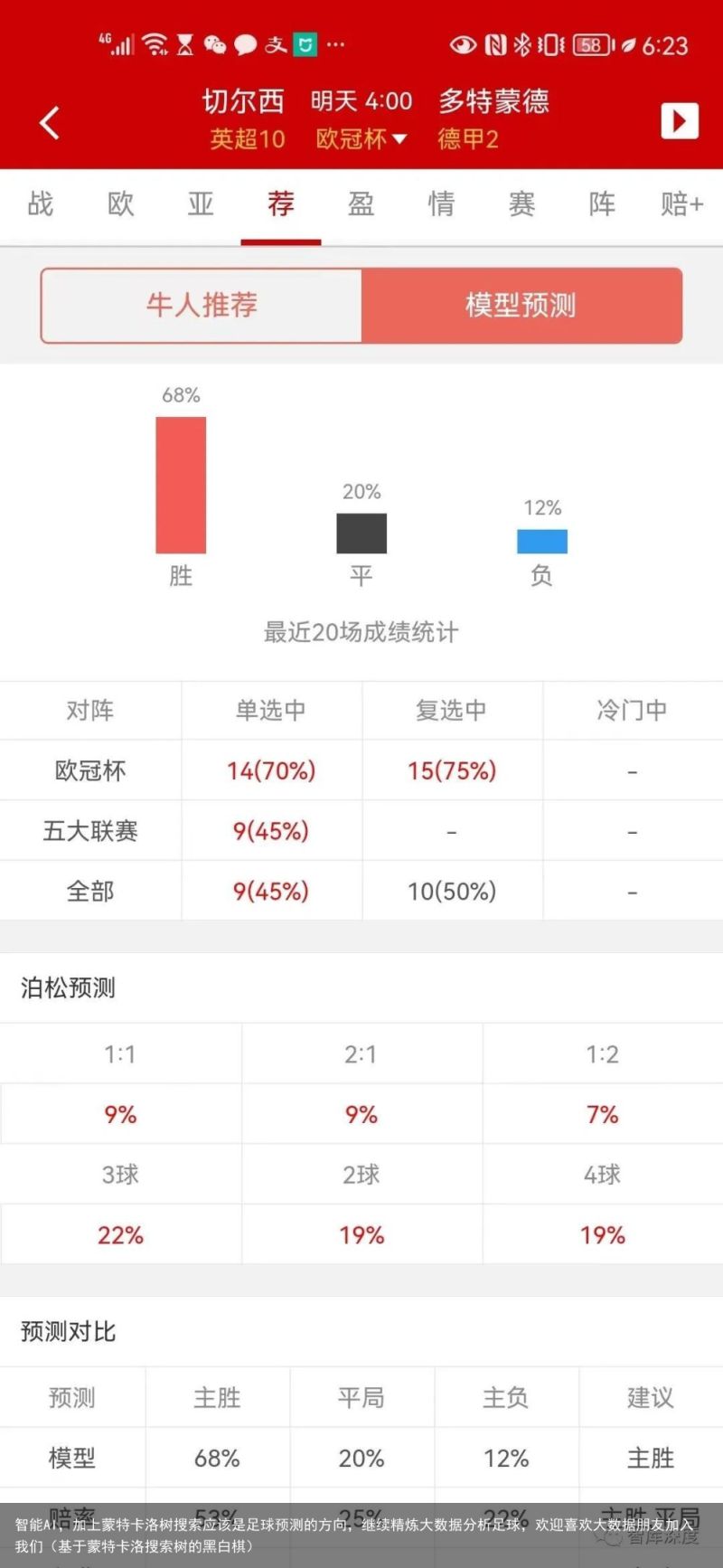Viewport: 723px width, 1568px height.
Task: Tap 14(70%) in 欧冠杯 row
Action: (271, 770)
